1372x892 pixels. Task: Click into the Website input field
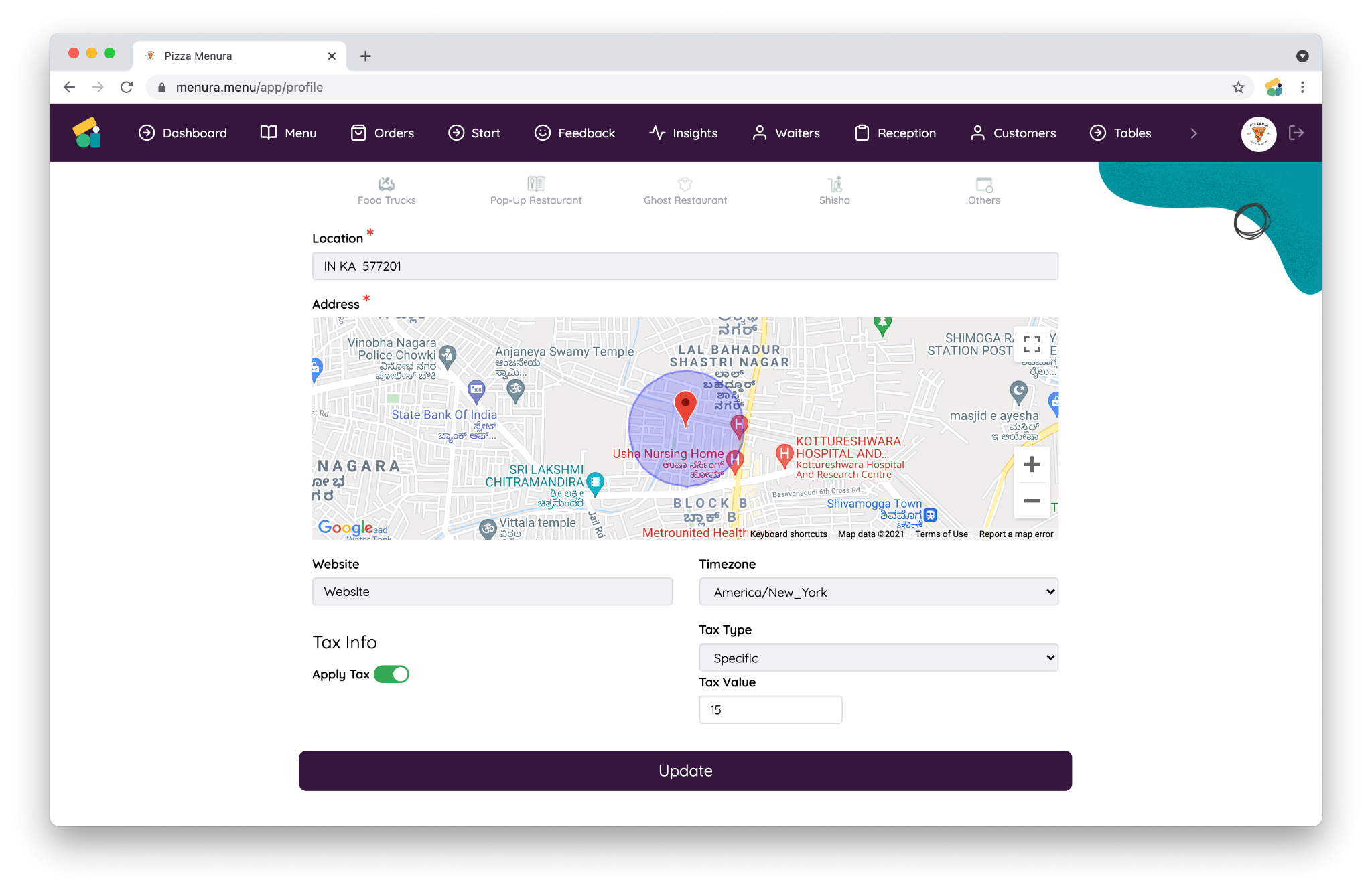click(x=492, y=592)
